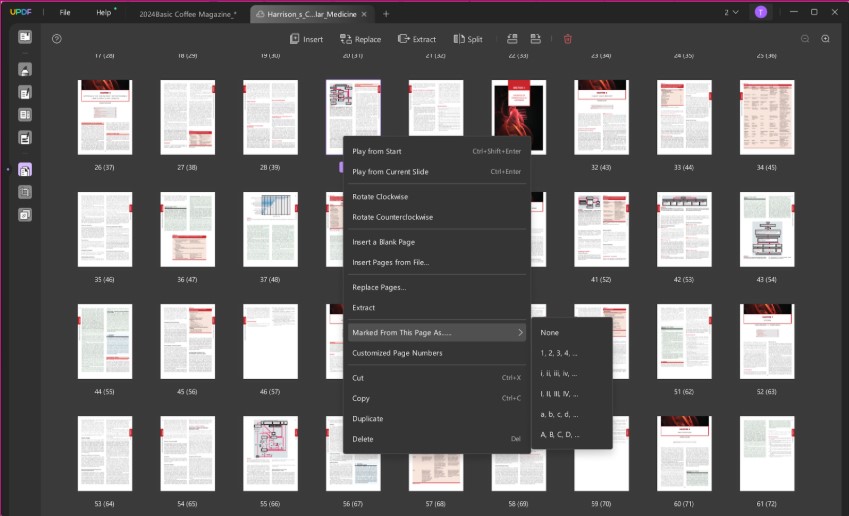Screen dimensions: 849x516
Task: Click the red Delete trash icon
Action: click(568, 39)
